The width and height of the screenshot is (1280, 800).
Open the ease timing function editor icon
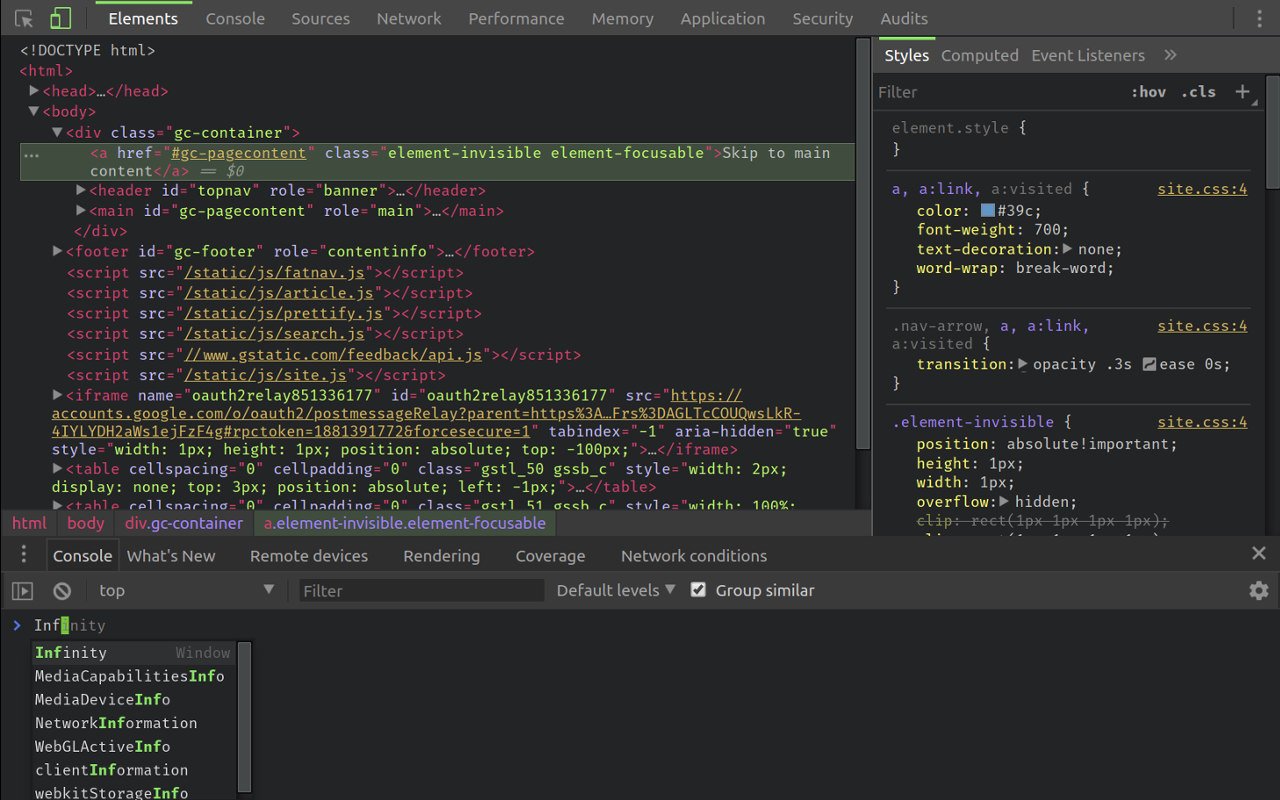click(x=1149, y=364)
